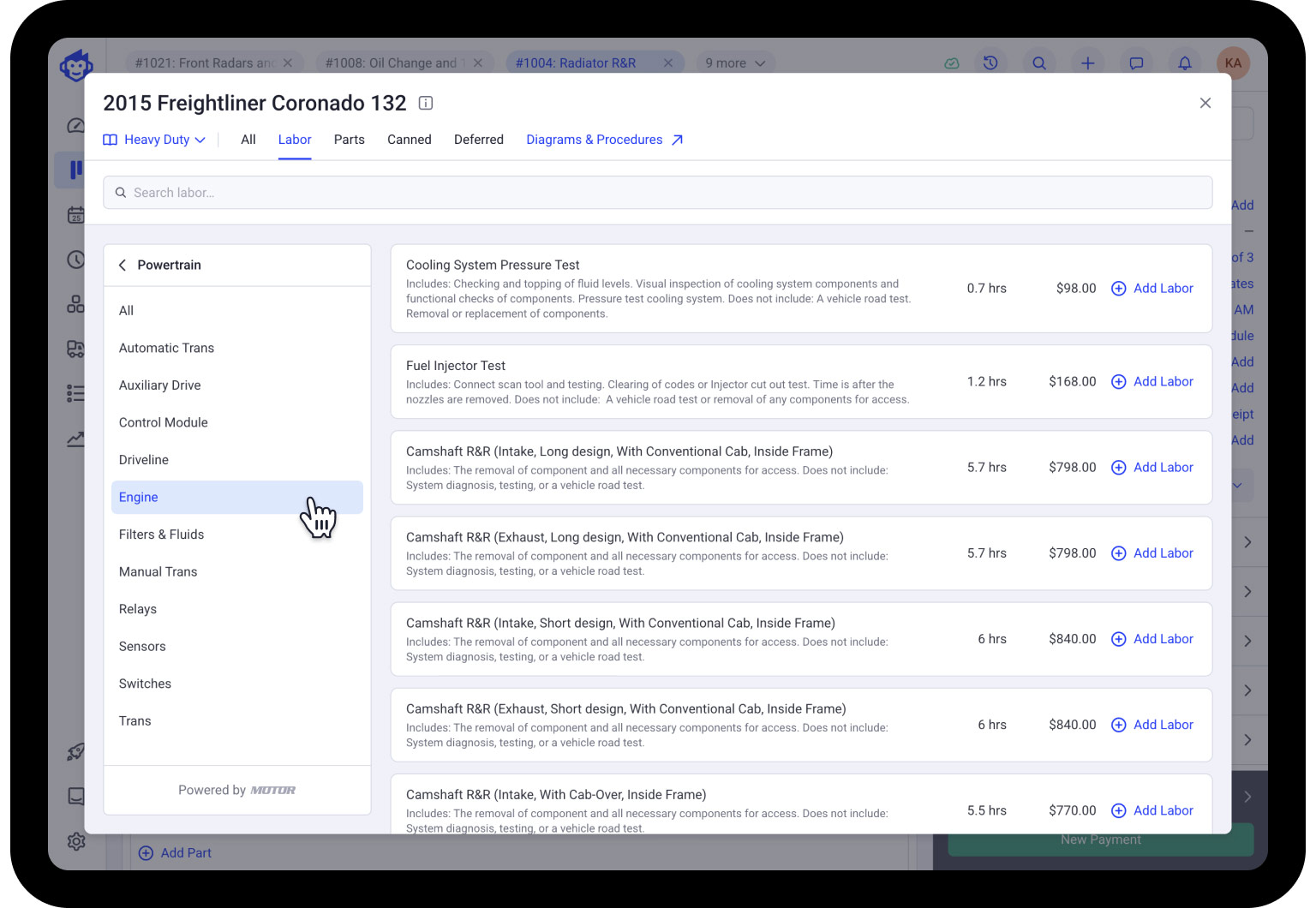Open Diagrams & Procedures link
The width and height of the screenshot is (1316, 908).
coord(605,140)
